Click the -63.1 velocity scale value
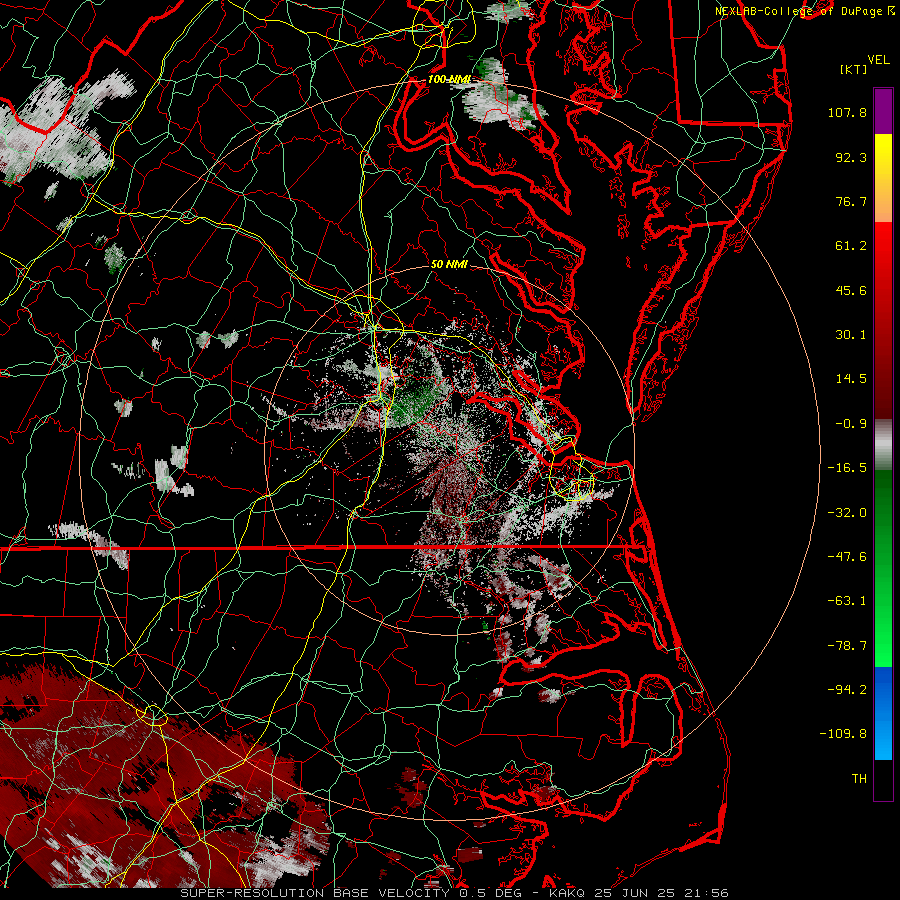Viewport: 900px width, 900px height. coord(847,601)
